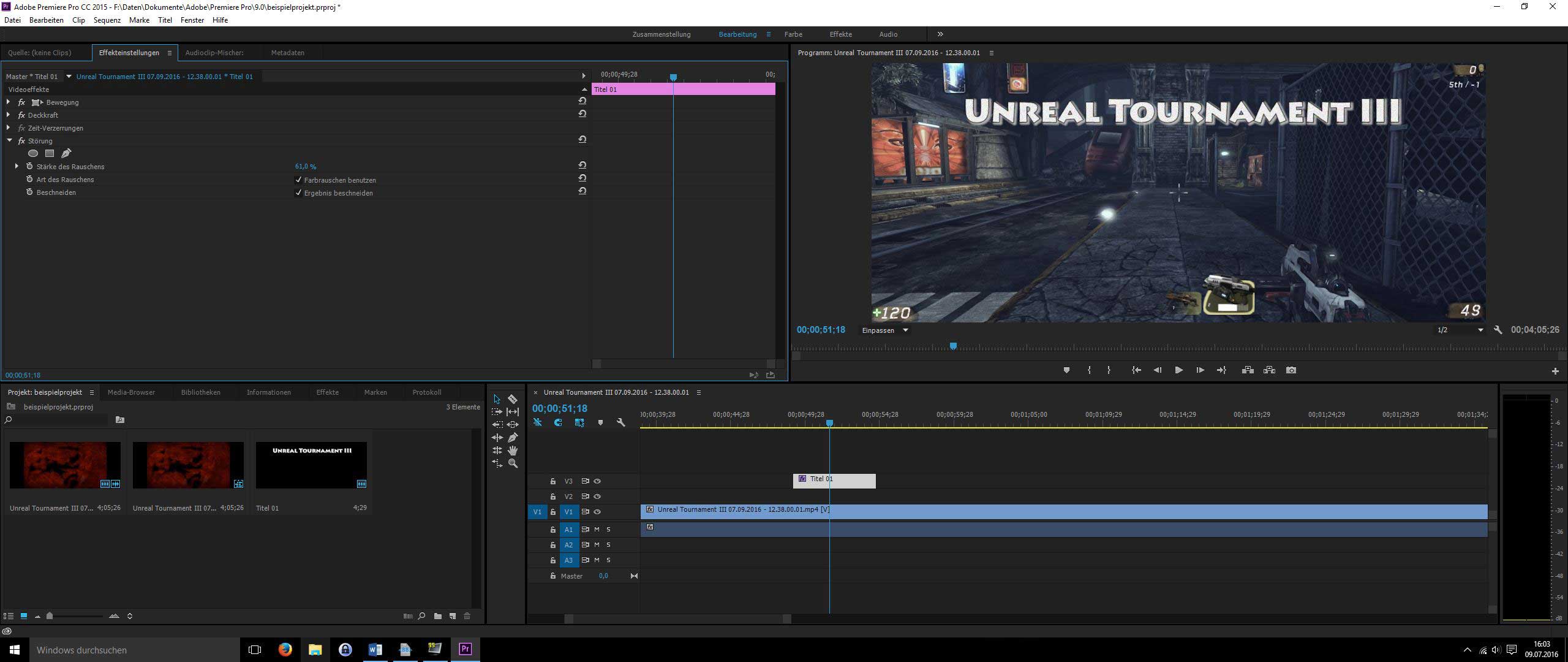Open the Einpassen zoom dropdown

coord(884,330)
